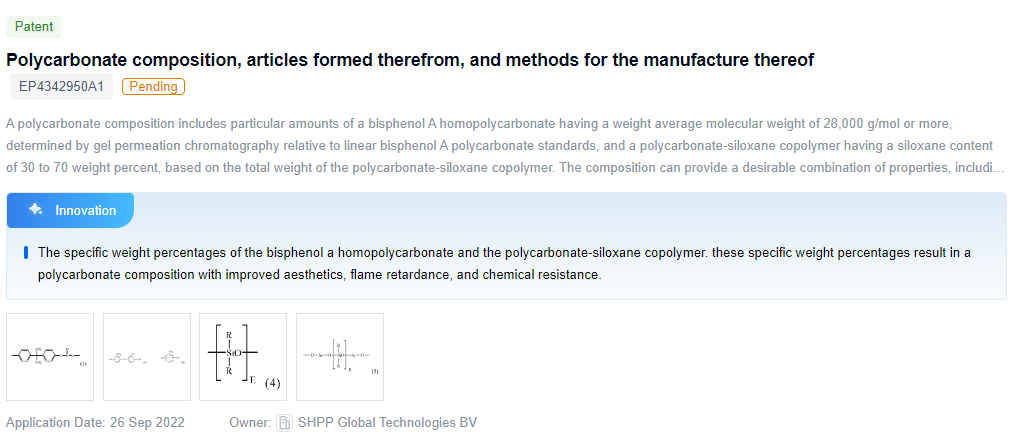Click the Application Date 26 Sep 2022 text

[x=95, y=423]
